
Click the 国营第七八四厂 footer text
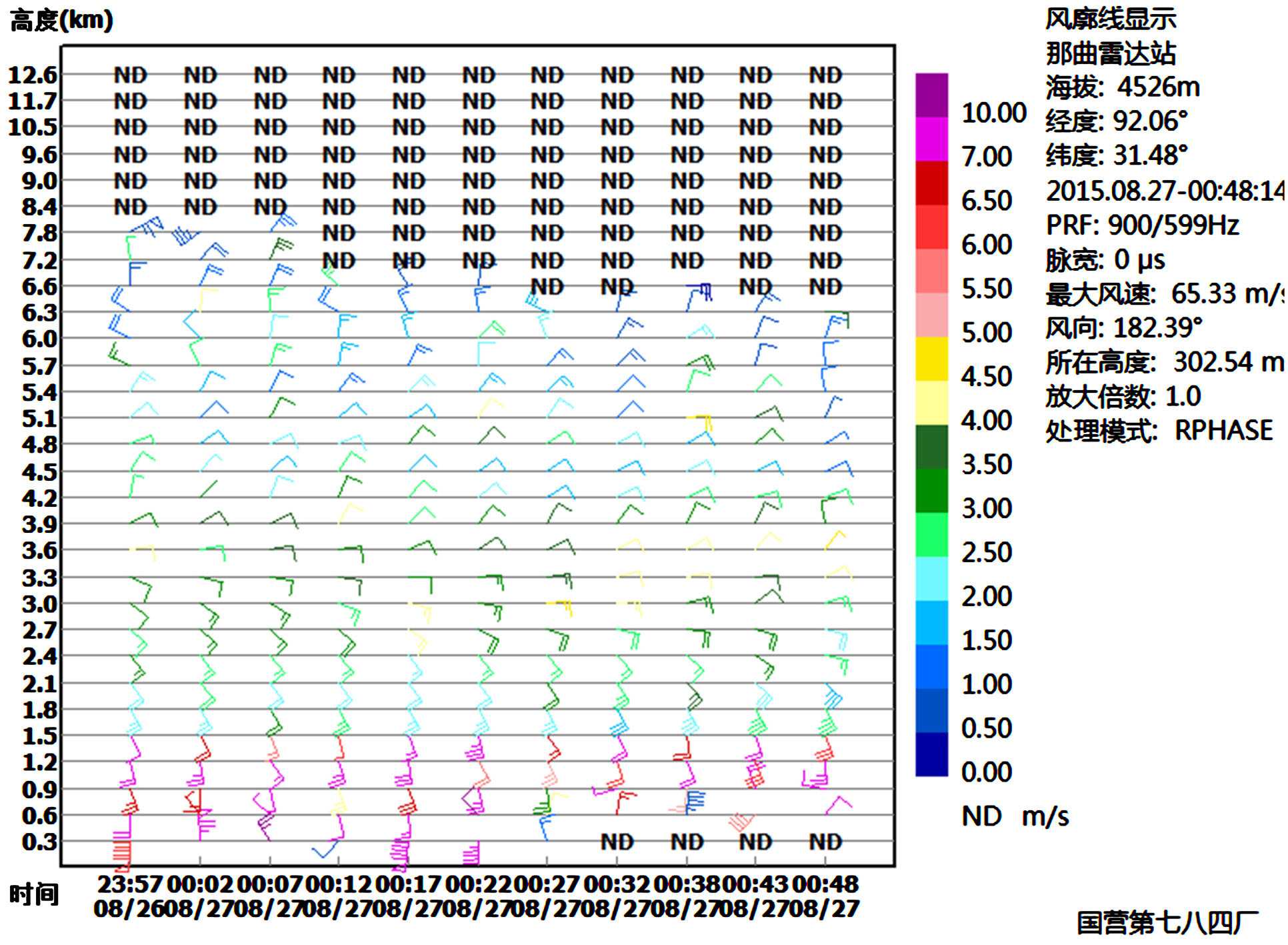(1167, 923)
